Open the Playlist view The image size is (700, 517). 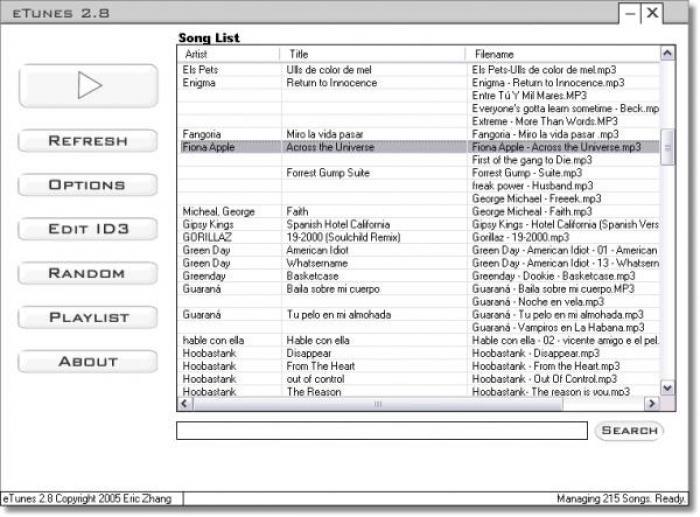88,317
